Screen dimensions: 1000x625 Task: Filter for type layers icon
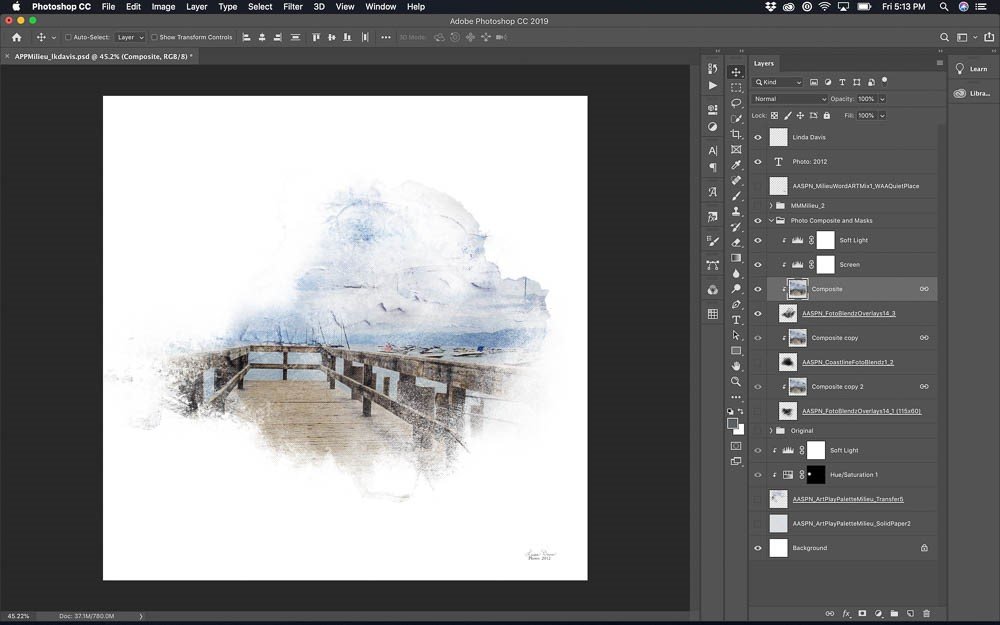(x=842, y=82)
